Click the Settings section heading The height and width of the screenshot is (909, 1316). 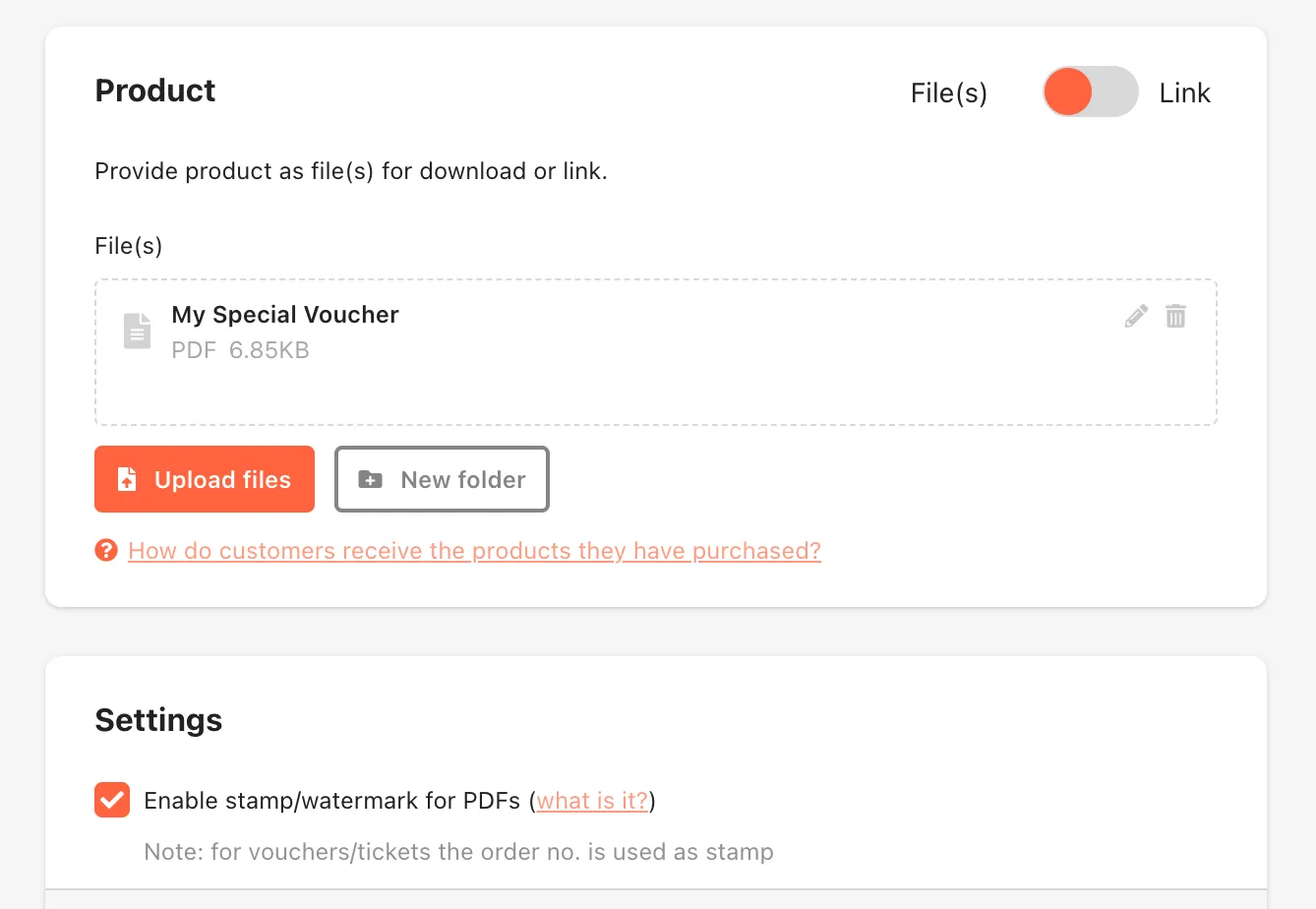point(158,720)
